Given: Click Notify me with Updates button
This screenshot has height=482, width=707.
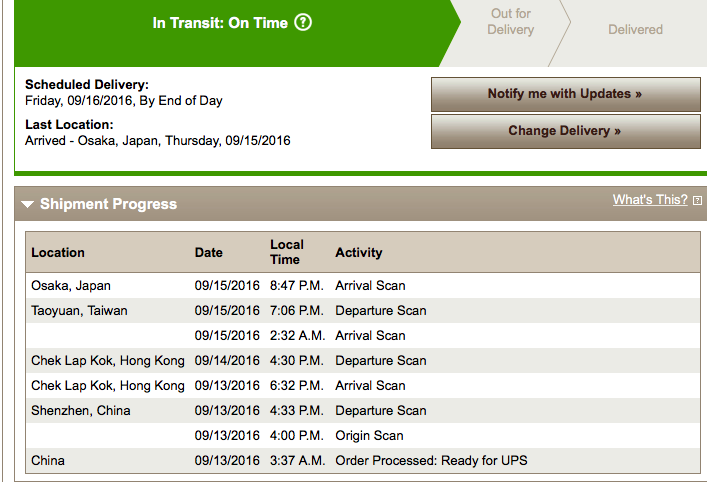Looking at the screenshot, I should point(565,94).
